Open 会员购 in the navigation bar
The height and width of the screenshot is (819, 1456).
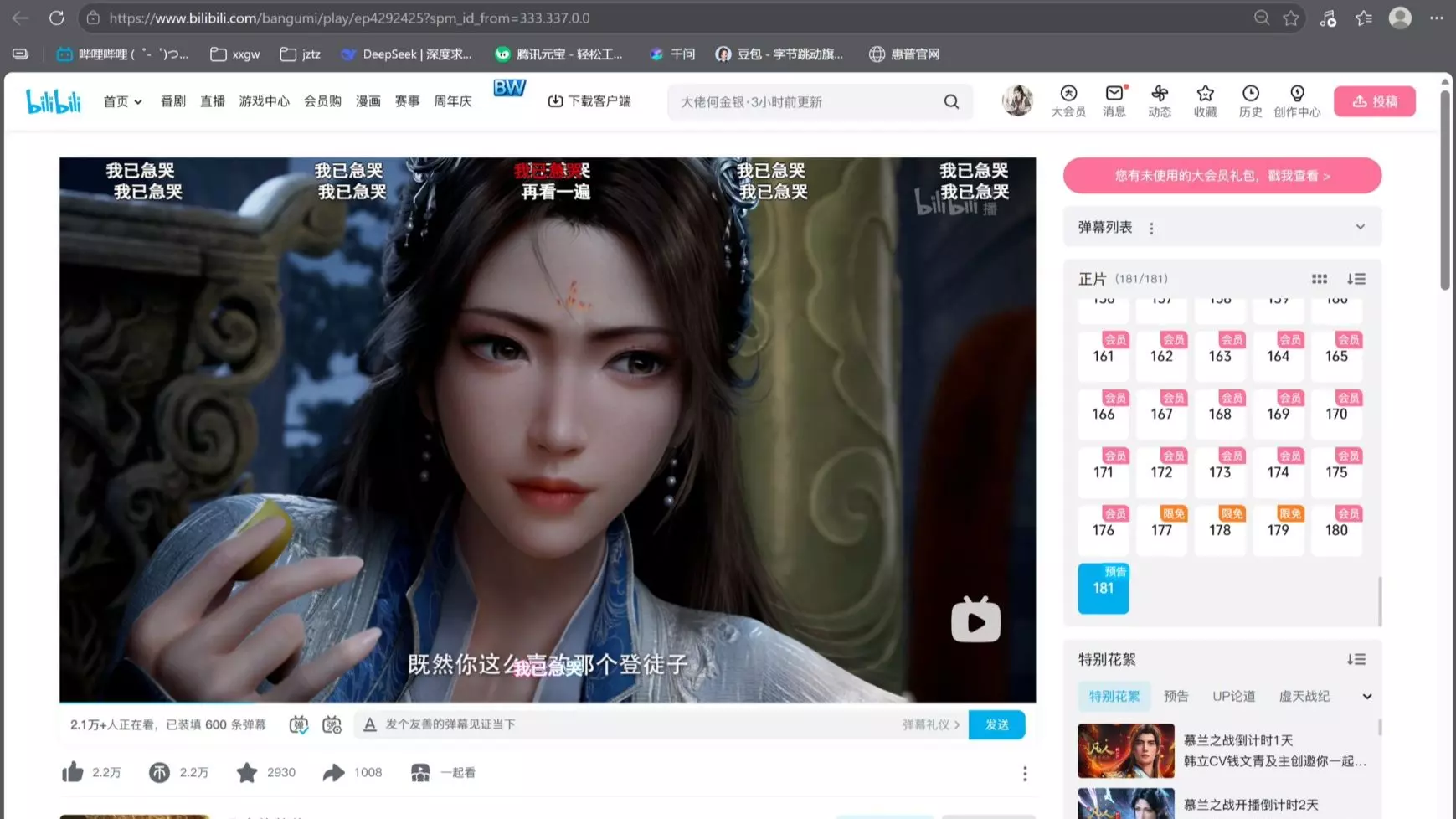pyautogui.click(x=322, y=101)
